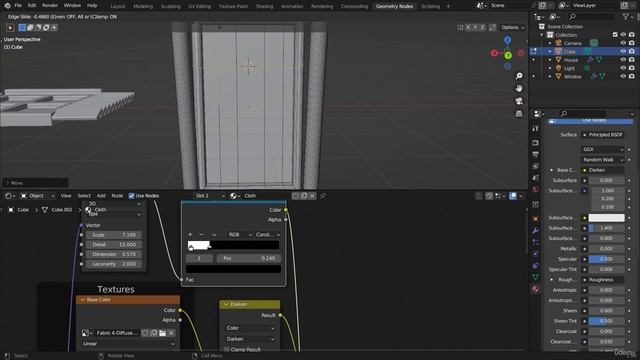Click the Pos 0.240 field in ColorRamp
This screenshot has width=640, height=360.
249,258
